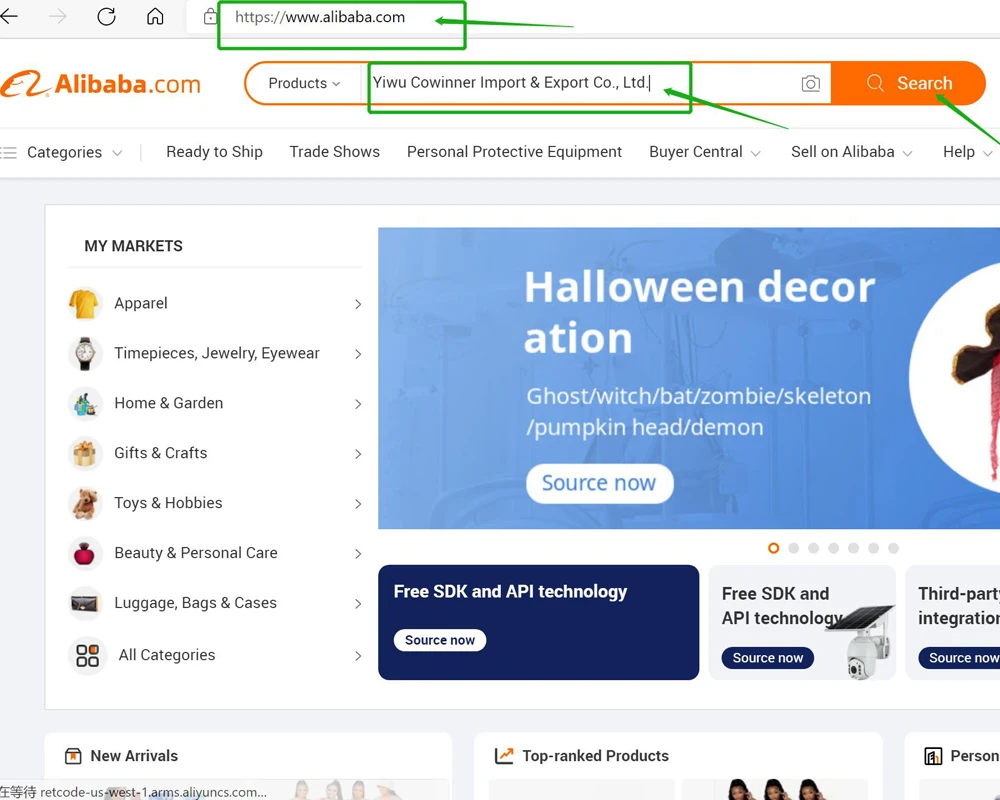This screenshot has height=800, width=1000.
Task: Open the Categories menu
Action: pos(64,152)
